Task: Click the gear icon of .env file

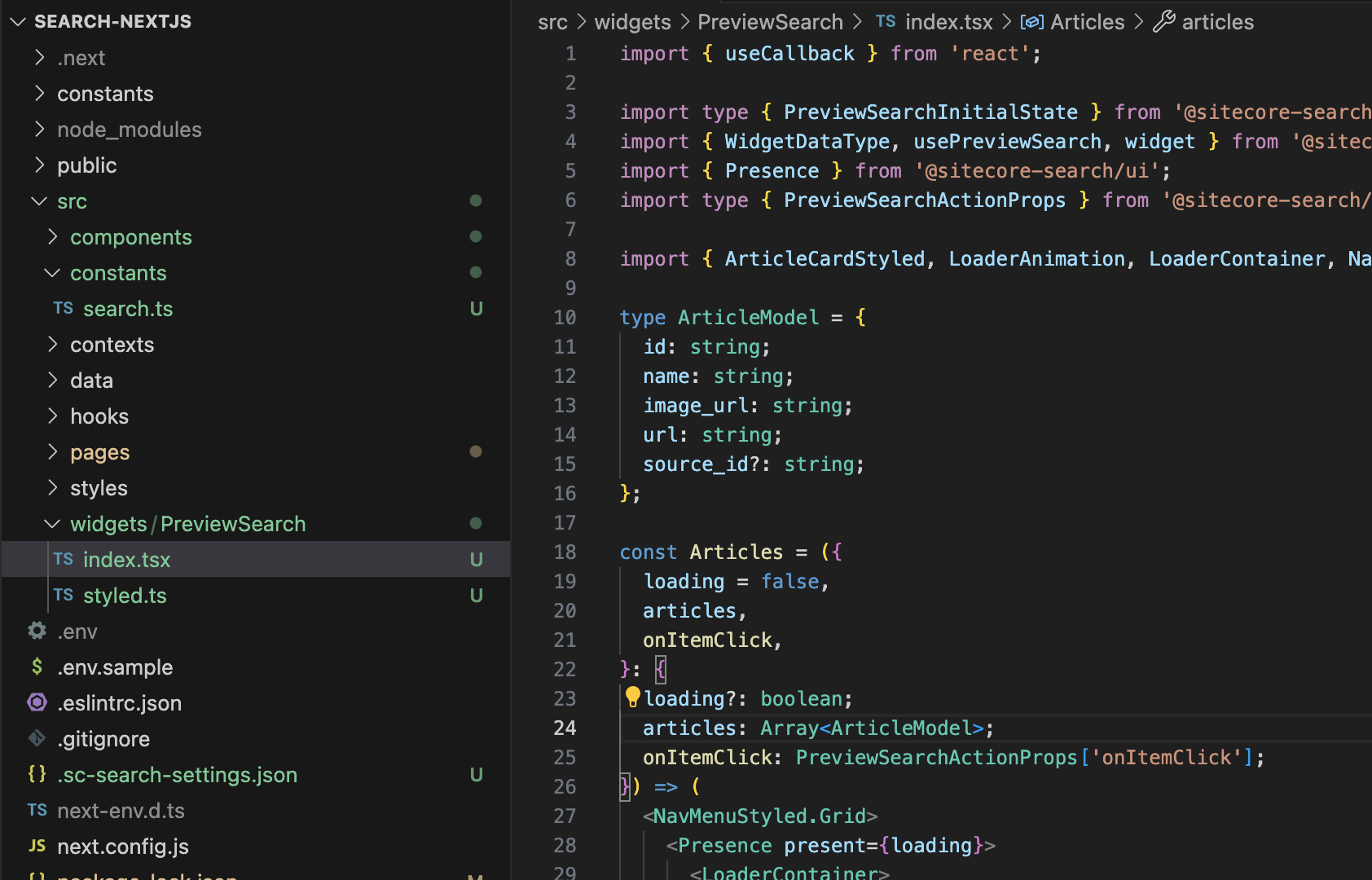Action: (37, 631)
